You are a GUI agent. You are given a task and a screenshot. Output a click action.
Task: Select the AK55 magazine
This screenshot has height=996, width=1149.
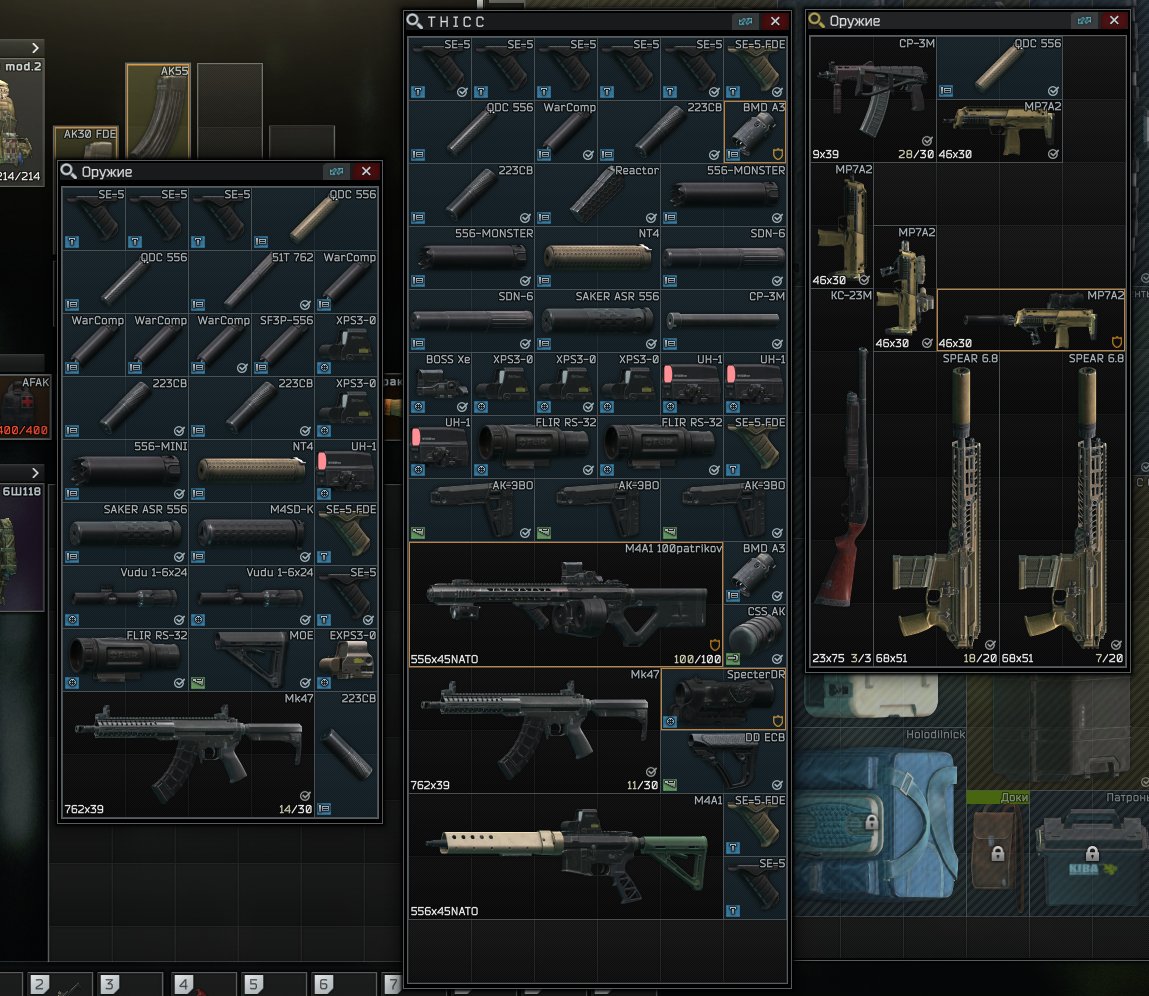pos(158,110)
